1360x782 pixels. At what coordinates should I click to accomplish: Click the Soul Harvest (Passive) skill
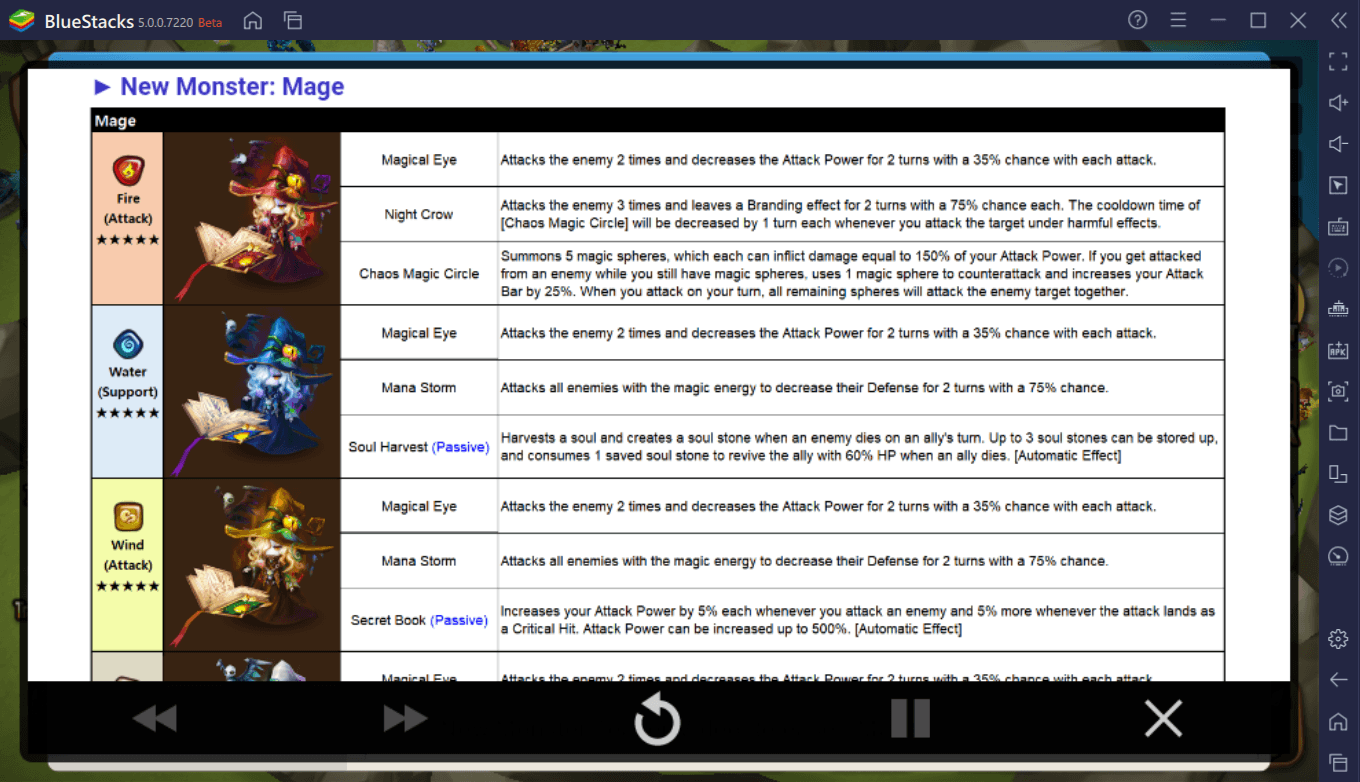tap(419, 447)
